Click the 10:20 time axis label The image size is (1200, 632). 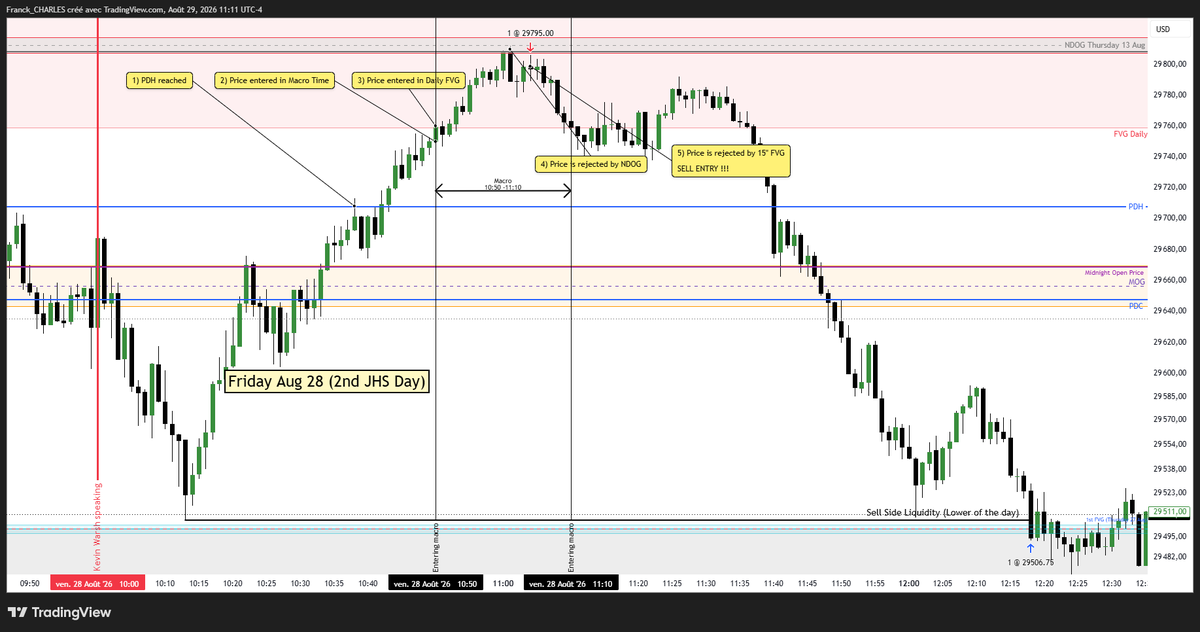[x=233, y=583]
